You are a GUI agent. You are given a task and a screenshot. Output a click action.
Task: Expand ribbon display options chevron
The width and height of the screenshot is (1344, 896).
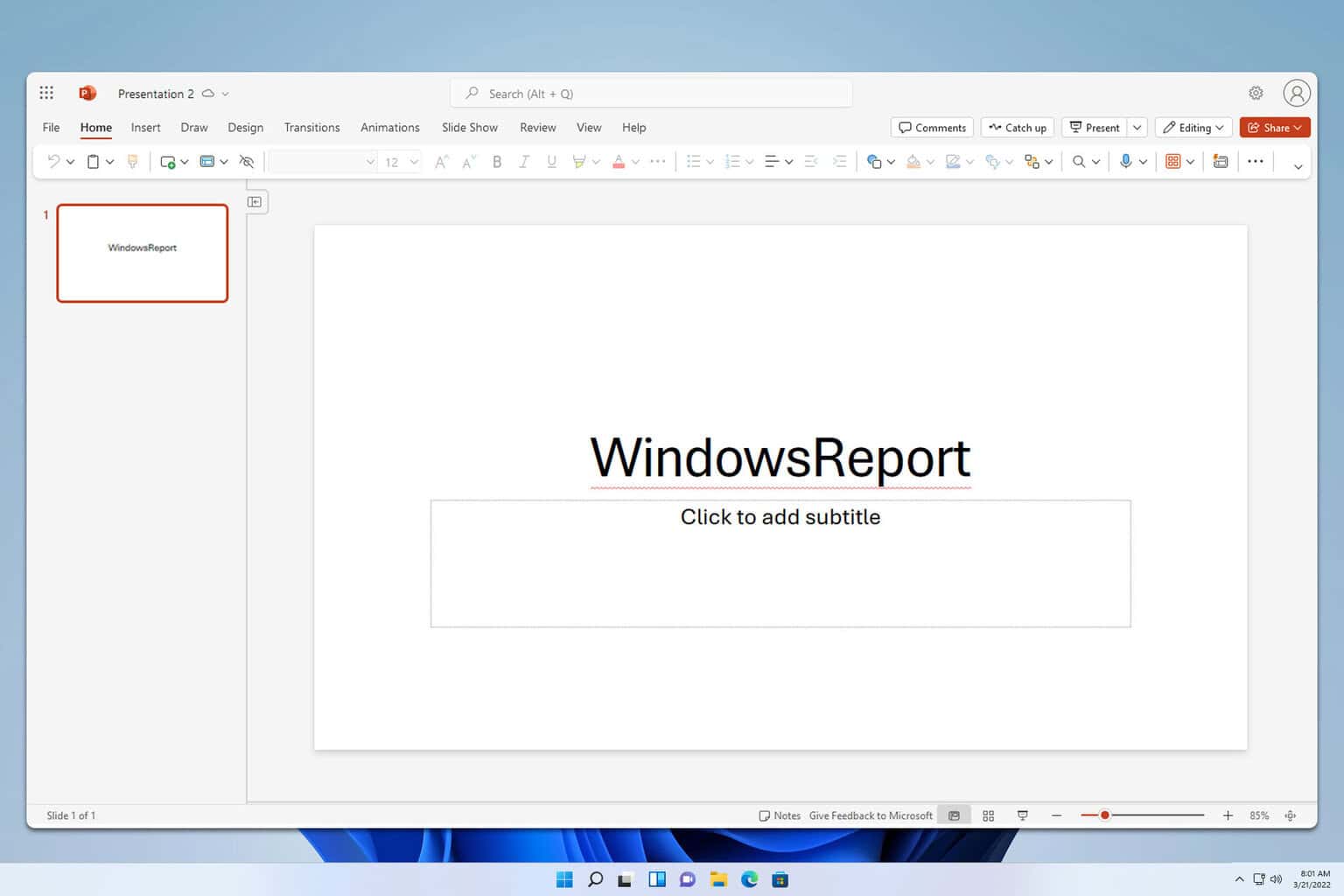tap(1298, 166)
